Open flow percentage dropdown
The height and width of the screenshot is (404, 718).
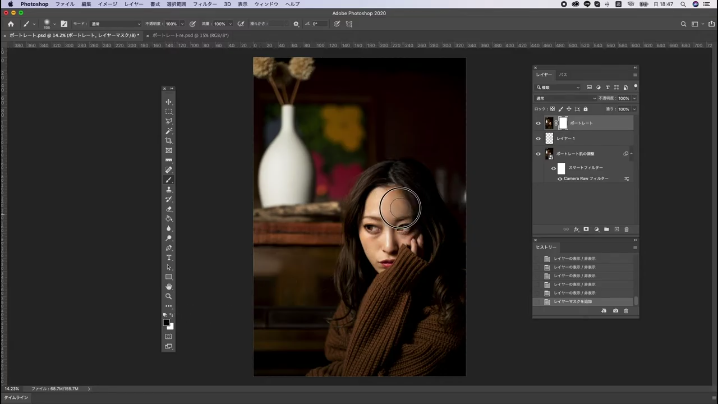pos(230,24)
